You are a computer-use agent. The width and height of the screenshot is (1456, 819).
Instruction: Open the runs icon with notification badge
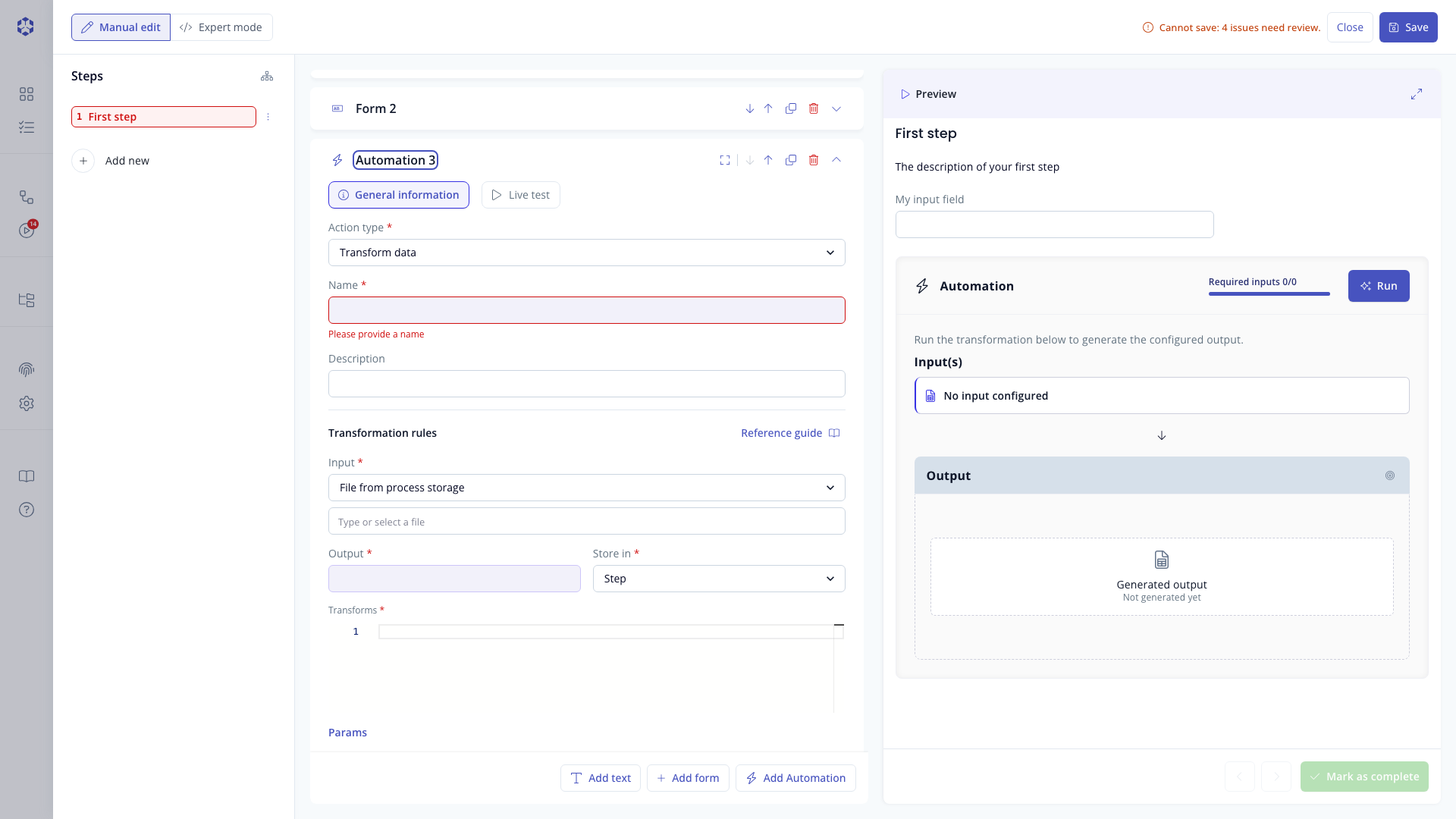pyautogui.click(x=27, y=230)
